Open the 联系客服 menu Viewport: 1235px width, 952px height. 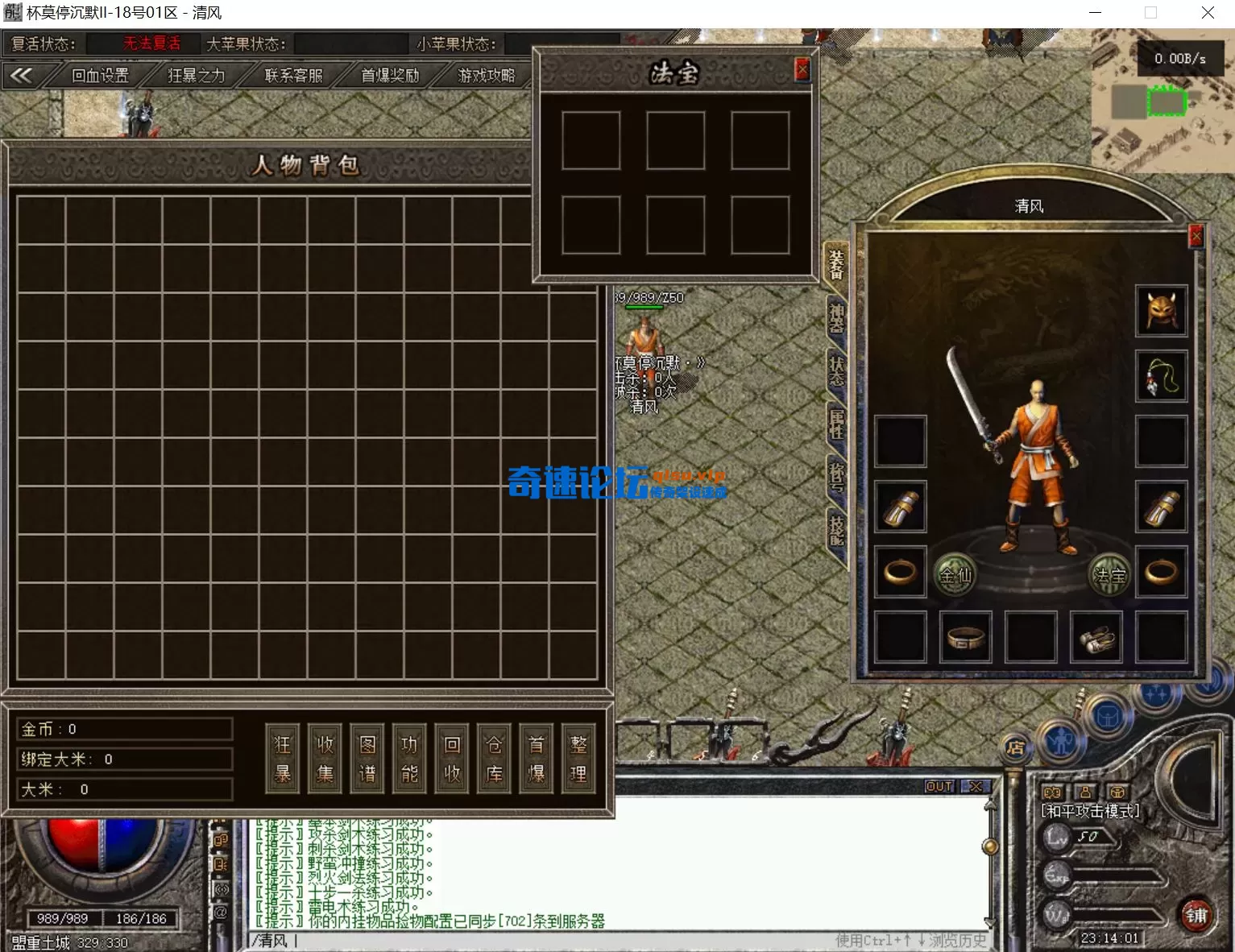[x=293, y=76]
